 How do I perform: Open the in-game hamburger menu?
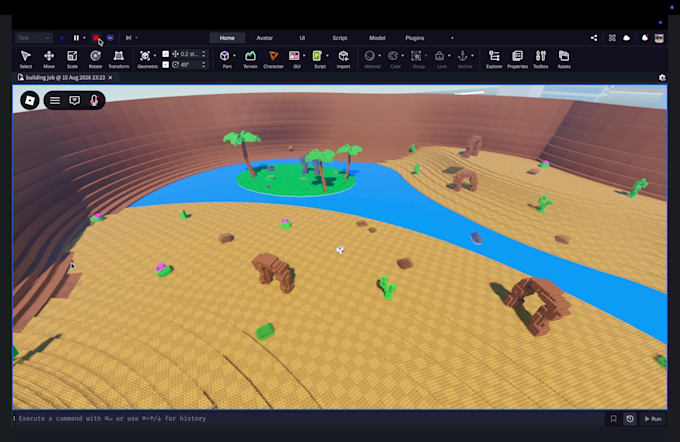55,101
